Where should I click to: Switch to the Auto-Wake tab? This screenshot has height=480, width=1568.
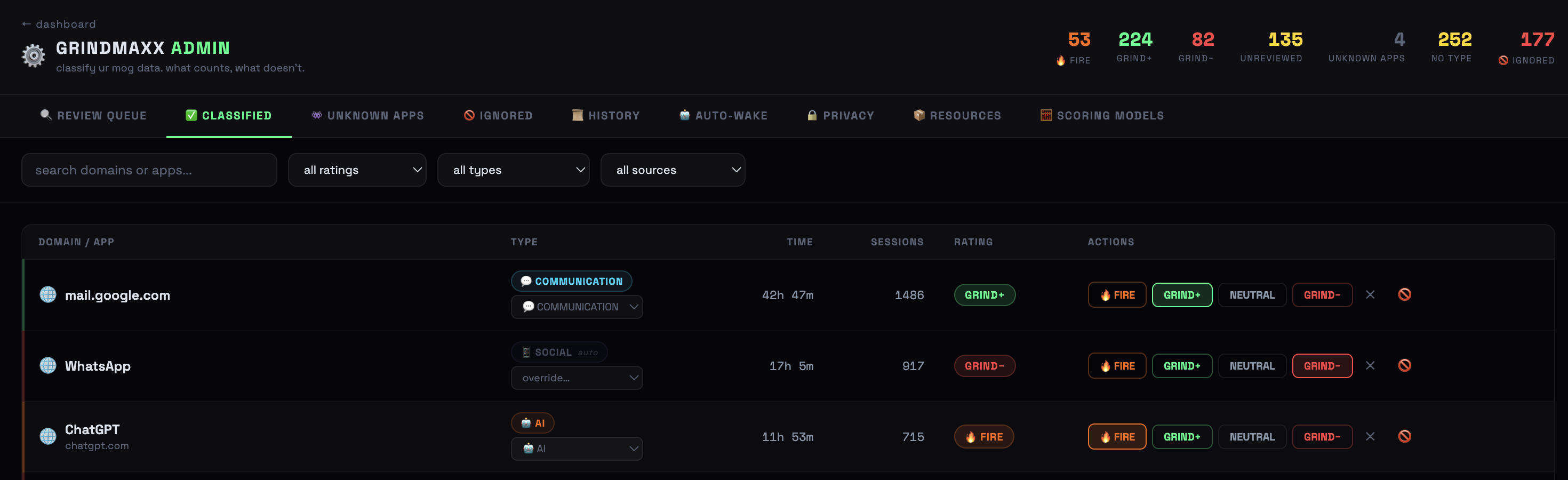tap(723, 116)
